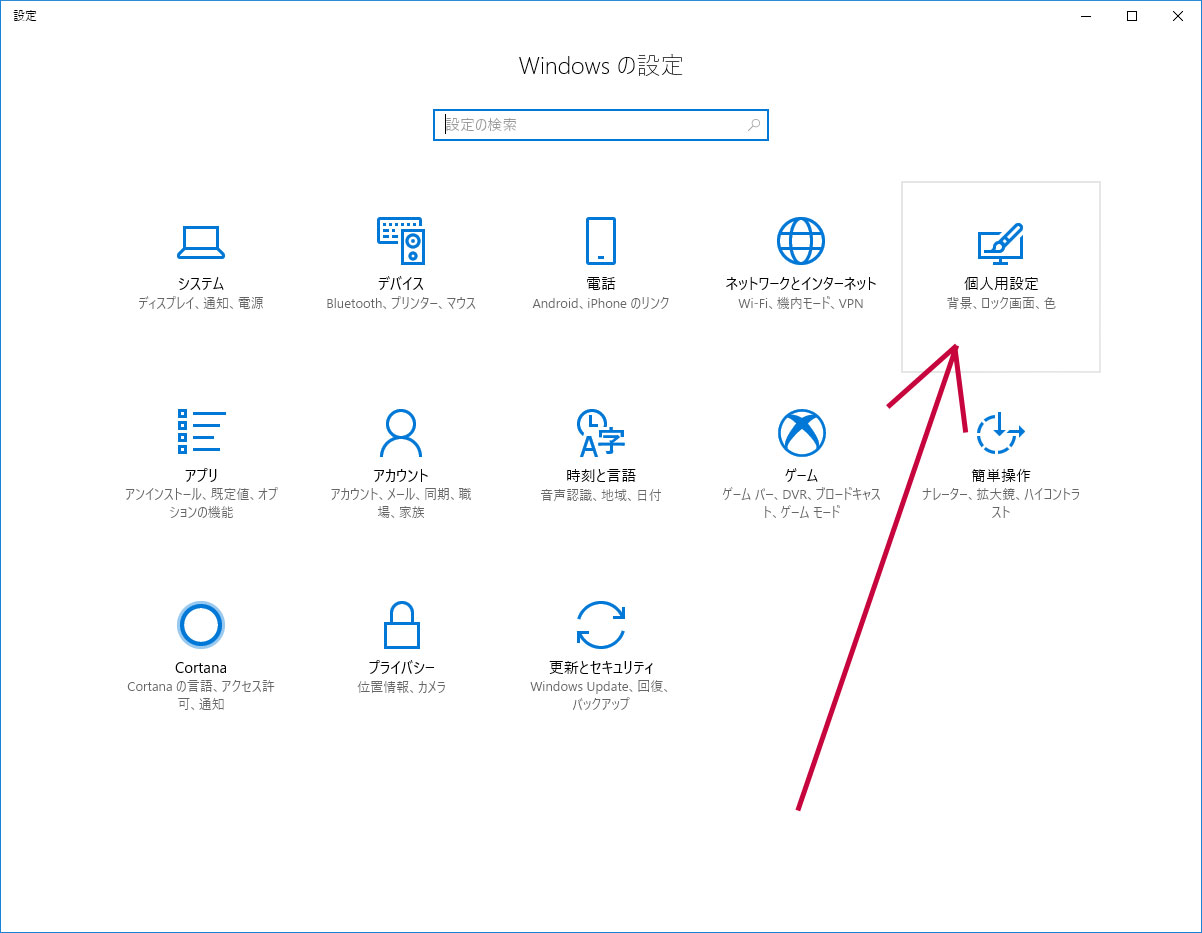The height and width of the screenshot is (933, 1202).
Task: Open the 更新とセキュリティ sync arrows icon
Action: (x=601, y=625)
